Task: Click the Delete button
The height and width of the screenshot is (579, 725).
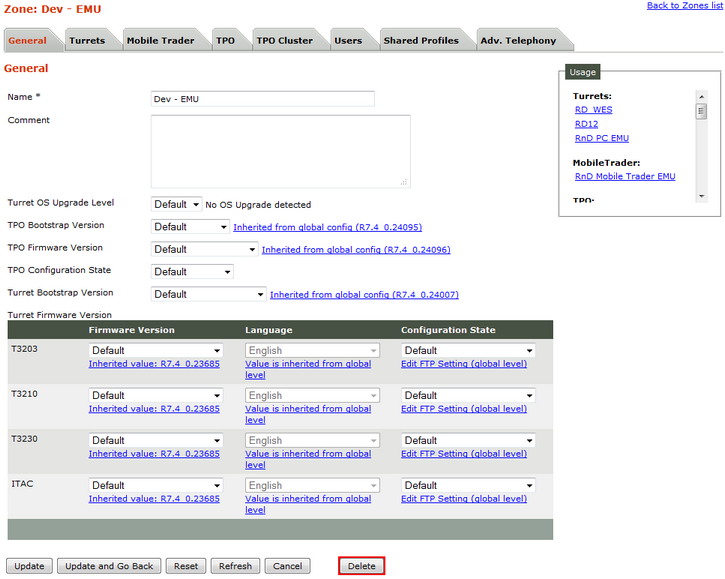Action: tap(362, 566)
